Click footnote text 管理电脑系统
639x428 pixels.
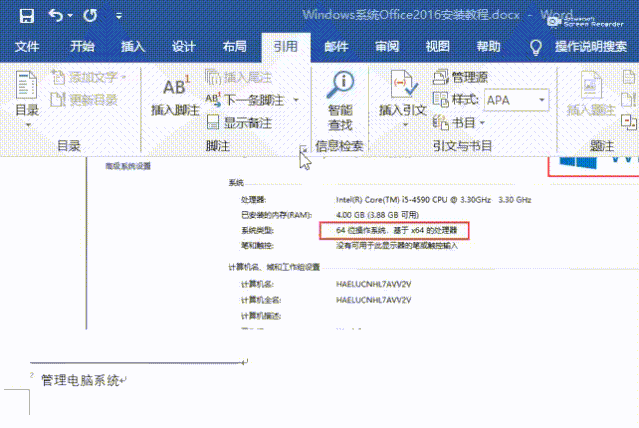pos(80,380)
